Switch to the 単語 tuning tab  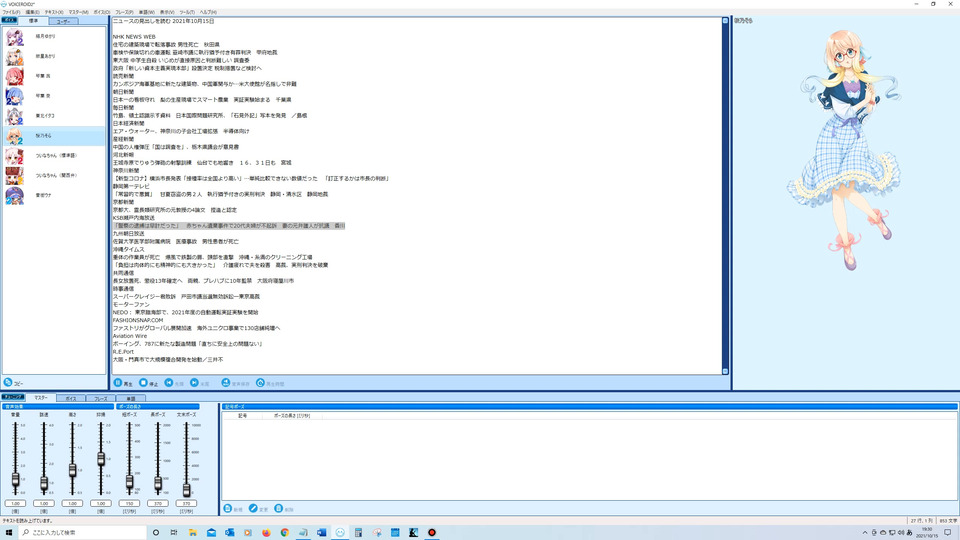(130, 399)
